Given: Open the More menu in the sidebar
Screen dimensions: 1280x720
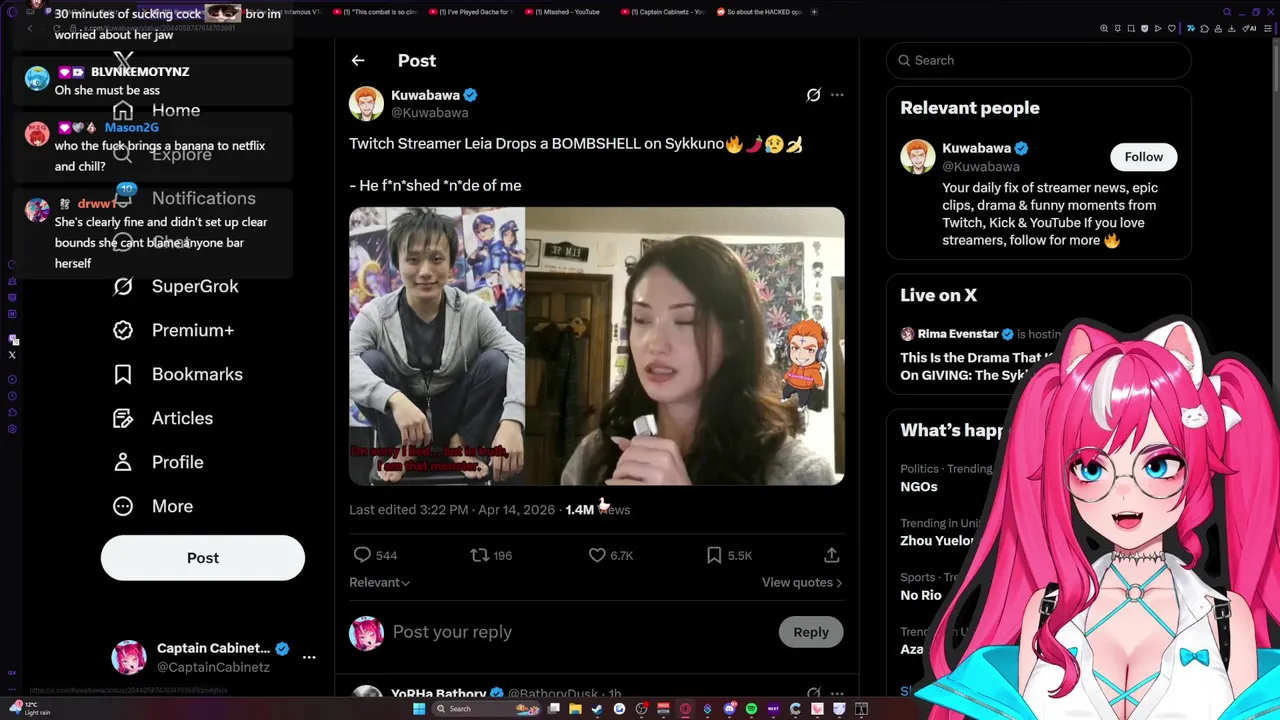Looking at the screenshot, I should [x=172, y=506].
